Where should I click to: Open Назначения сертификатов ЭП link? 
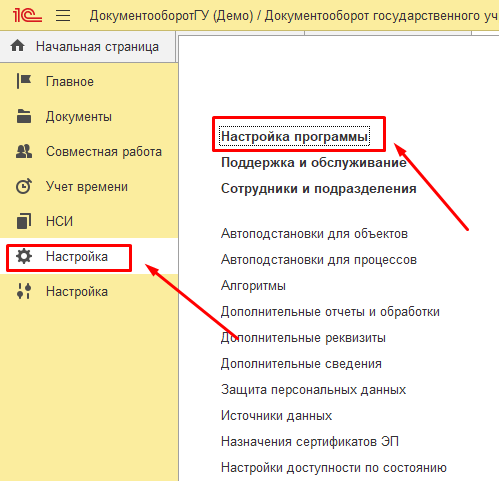pos(310,441)
